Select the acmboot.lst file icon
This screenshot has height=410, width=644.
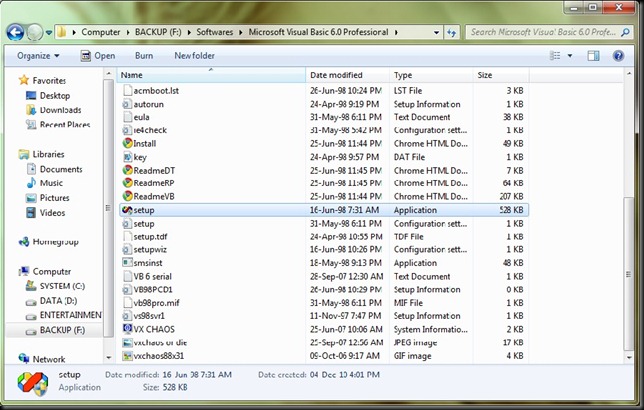(127, 90)
